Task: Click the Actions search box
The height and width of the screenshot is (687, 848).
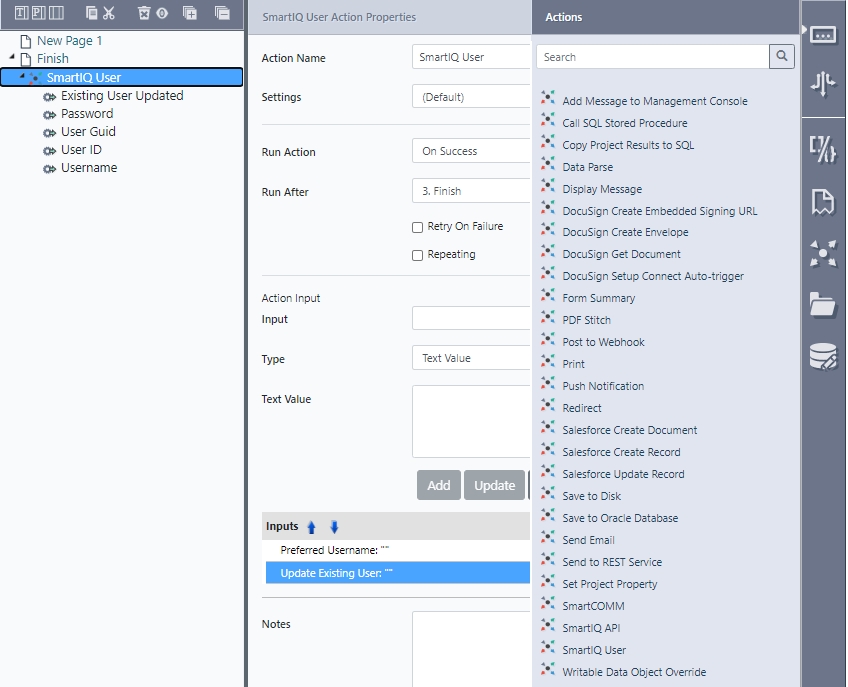Action: pos(653,56)
